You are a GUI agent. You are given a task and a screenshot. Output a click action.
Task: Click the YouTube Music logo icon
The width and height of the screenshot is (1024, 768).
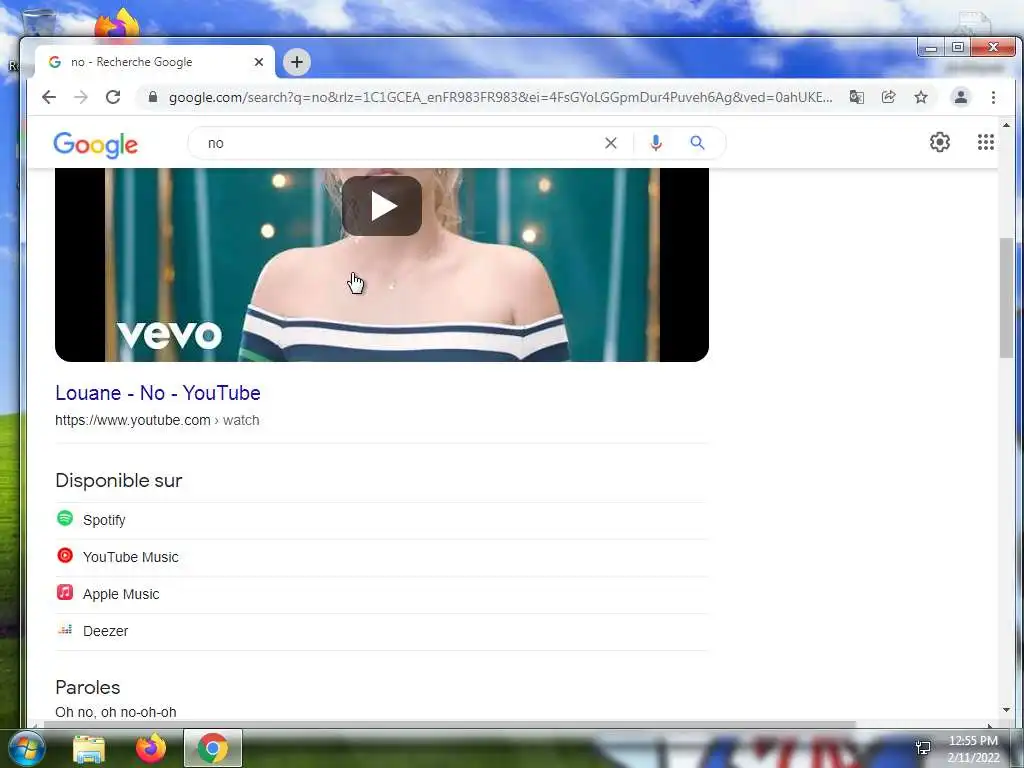[x=65, y=556]
